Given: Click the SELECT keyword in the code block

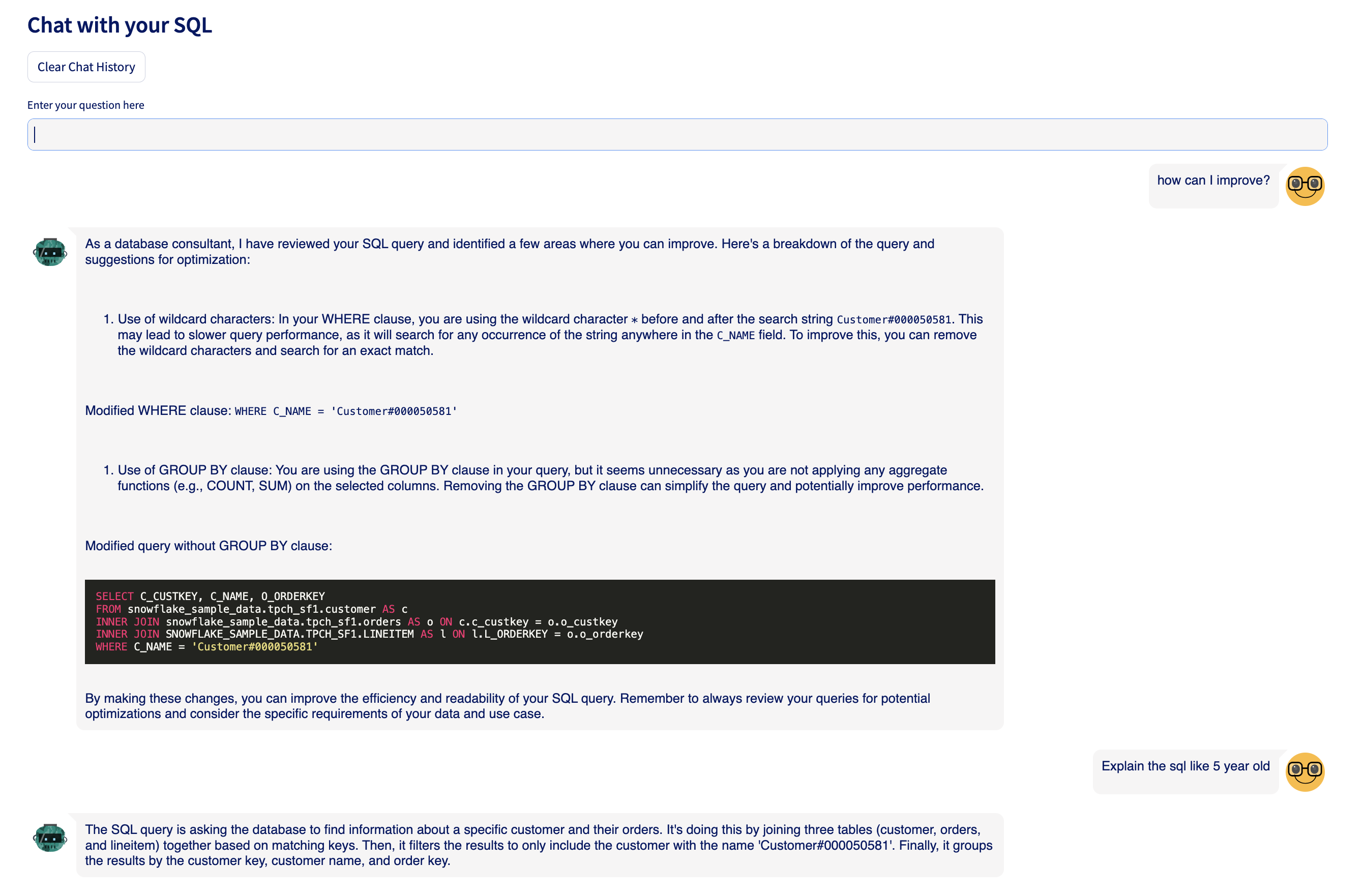Looking at the screenshot, I should point(114,596).
